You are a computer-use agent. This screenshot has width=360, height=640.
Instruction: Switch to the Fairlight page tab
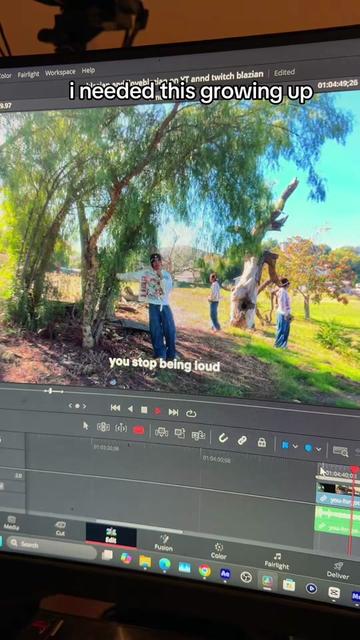pyautogui.click(x=277, y=561)
